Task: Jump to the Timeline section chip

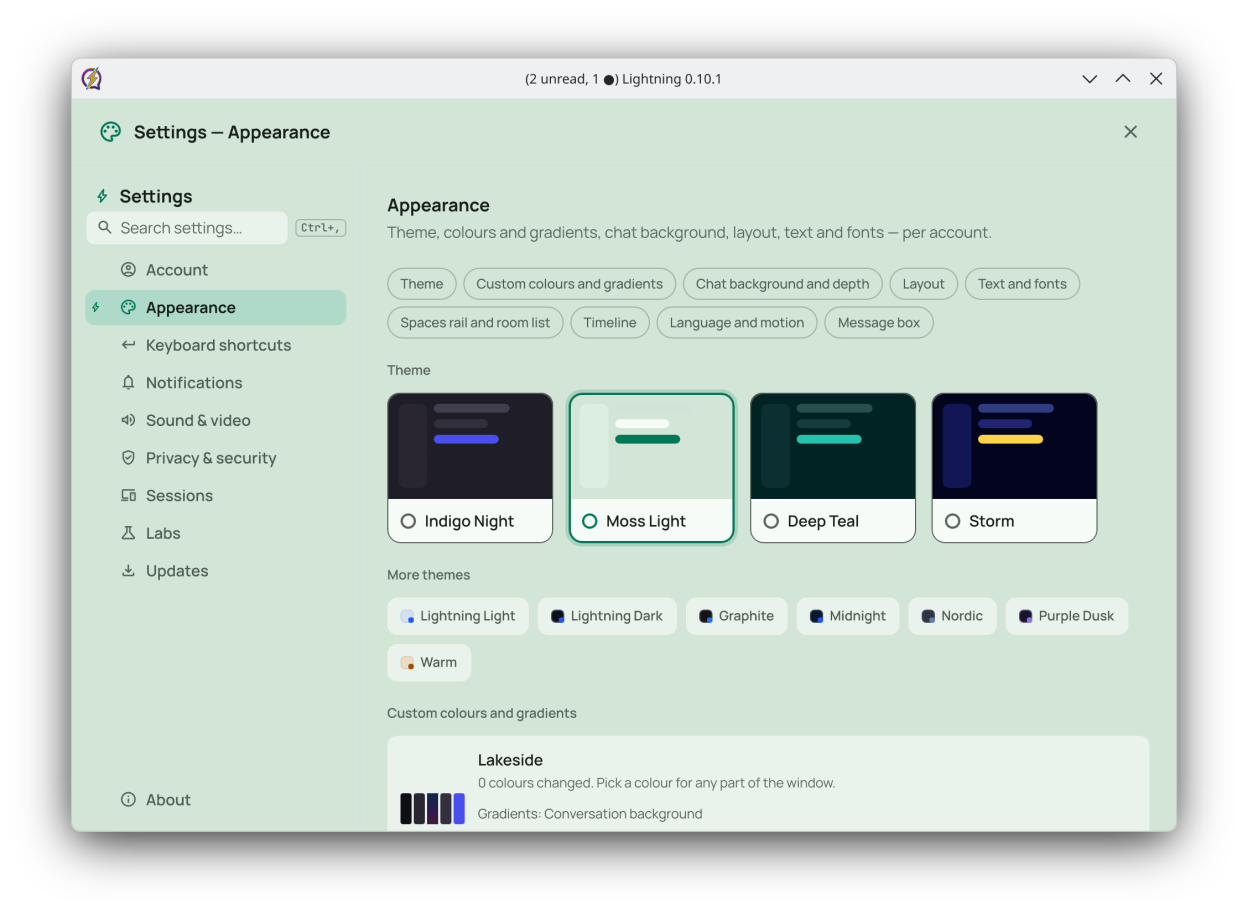Action: pyautogui.click(x=610, y=323)
